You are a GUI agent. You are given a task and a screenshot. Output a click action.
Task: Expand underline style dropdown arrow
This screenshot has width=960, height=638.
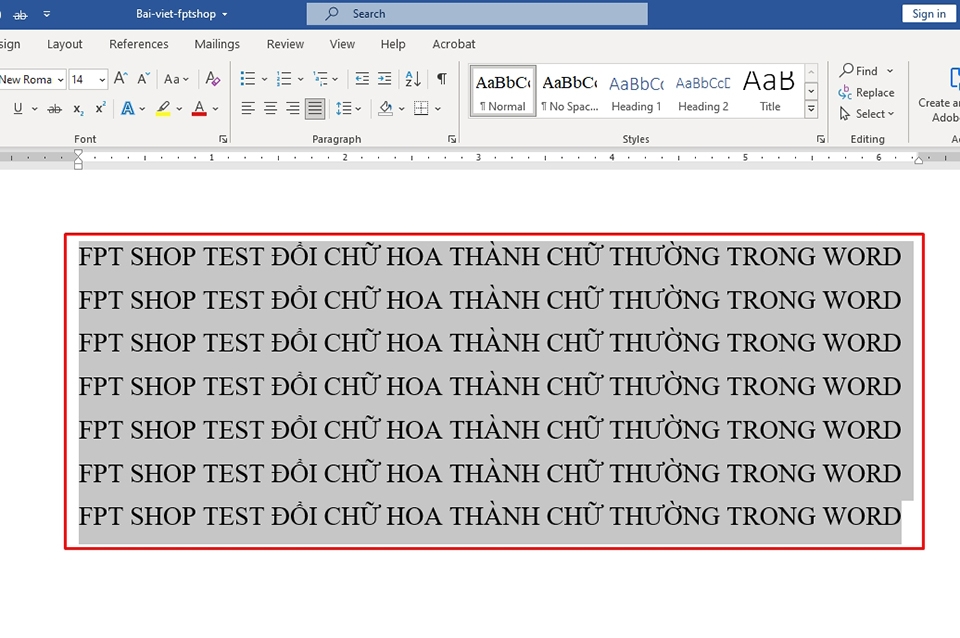(x=34, y=109)
